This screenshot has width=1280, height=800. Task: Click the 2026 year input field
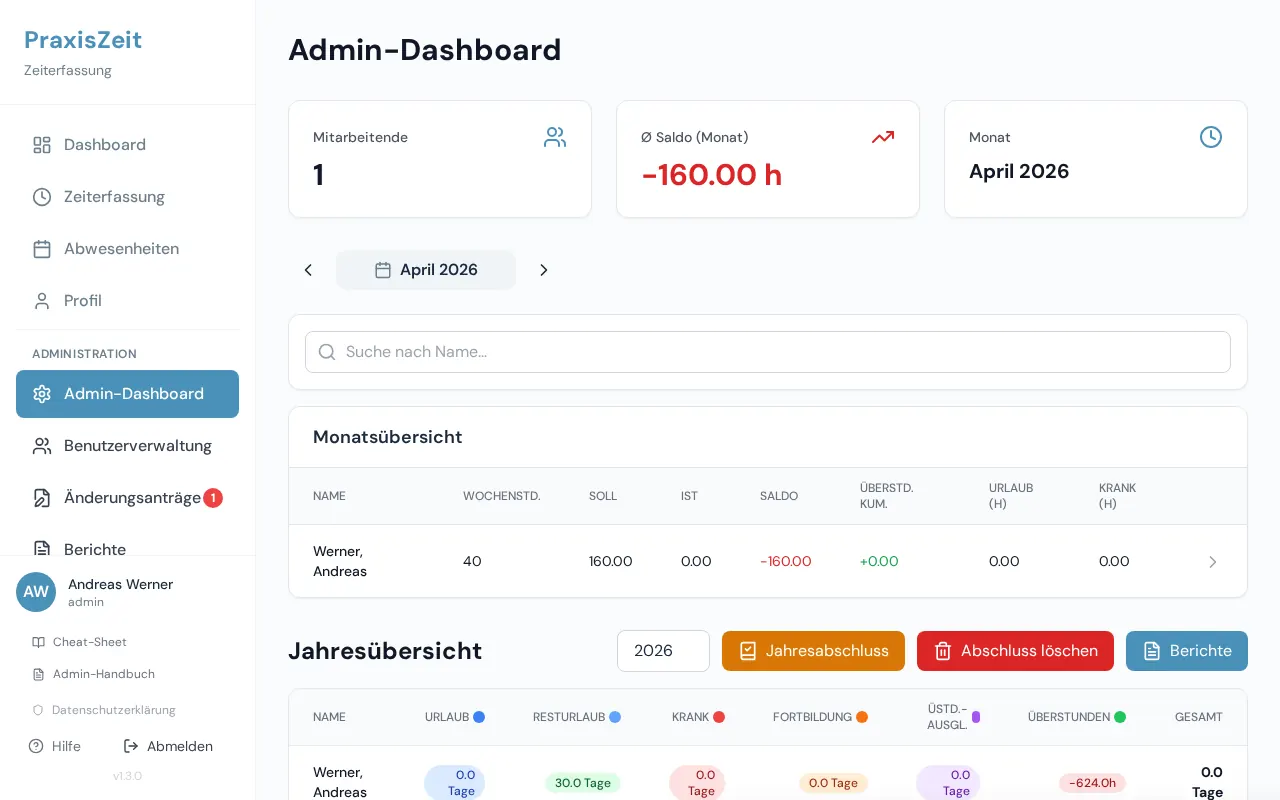(663, 651)
